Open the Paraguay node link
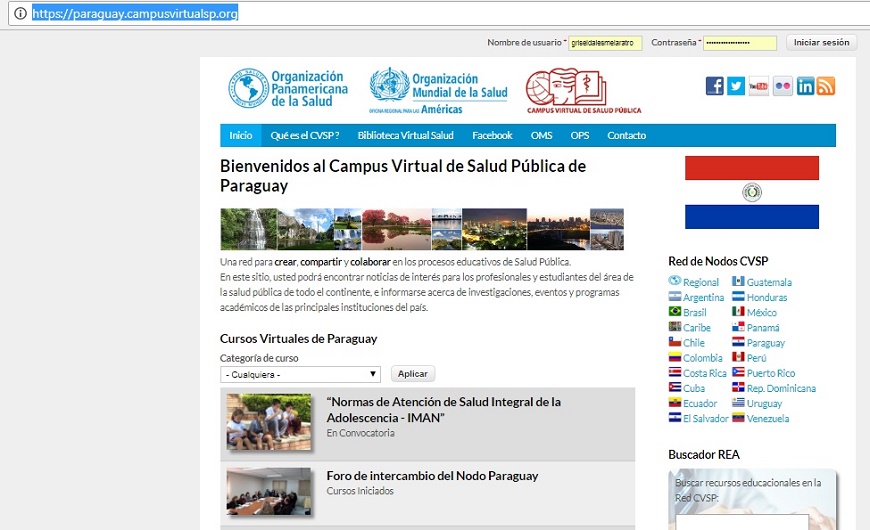The image size is (870, 530). pos(766,343)
